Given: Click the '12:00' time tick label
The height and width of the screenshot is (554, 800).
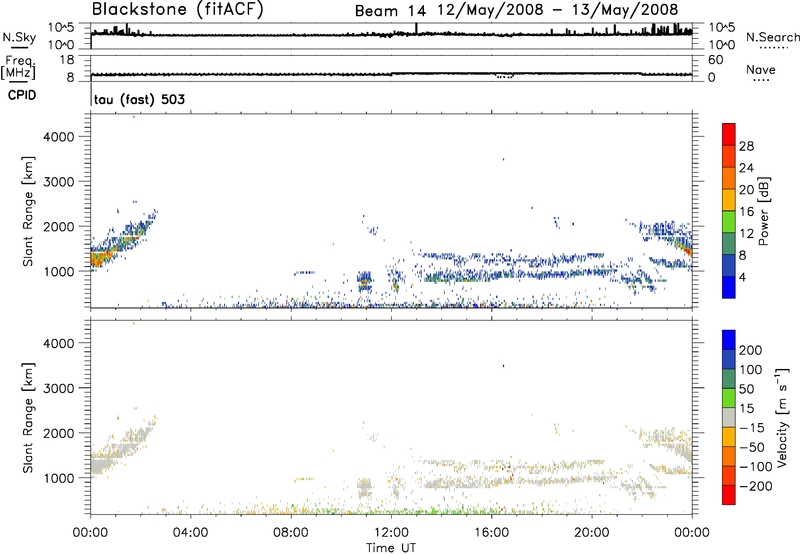Looking at the screenshot, I should 391,533.
